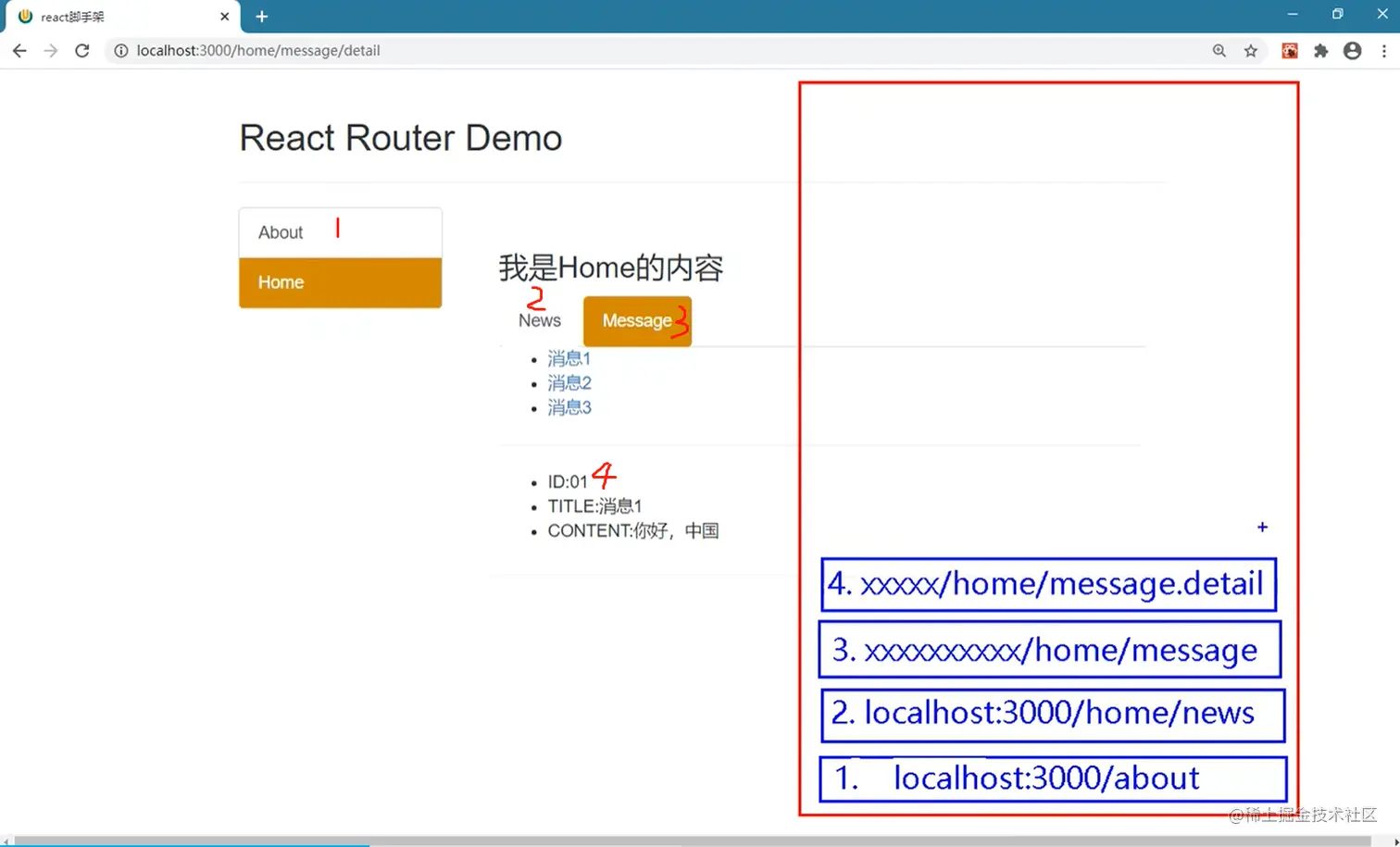Open the 消息3 message link
Screen dimensions: 1400x847
569,407
